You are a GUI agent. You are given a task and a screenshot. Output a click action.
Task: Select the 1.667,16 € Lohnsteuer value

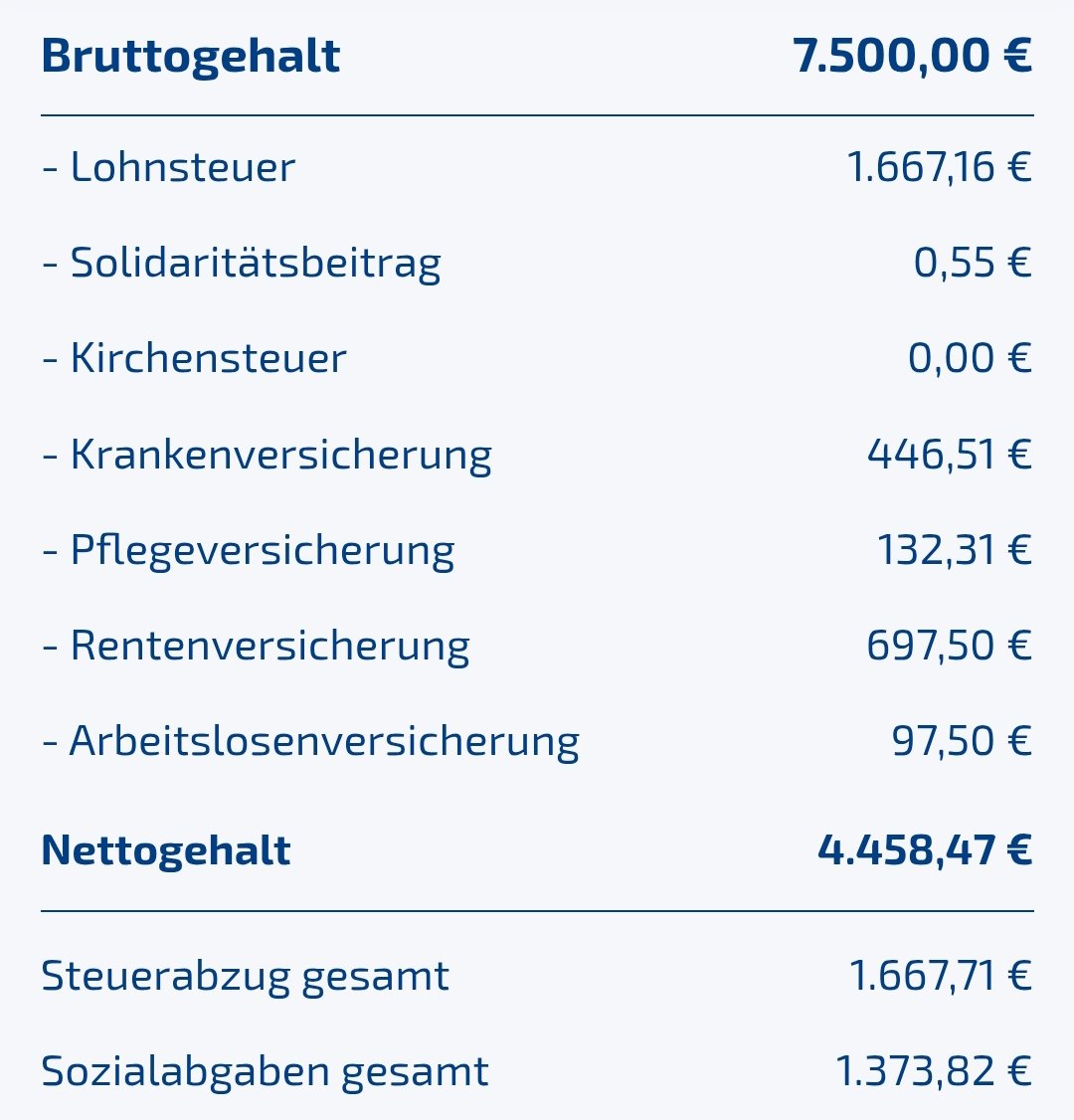(x=939, y=167)
